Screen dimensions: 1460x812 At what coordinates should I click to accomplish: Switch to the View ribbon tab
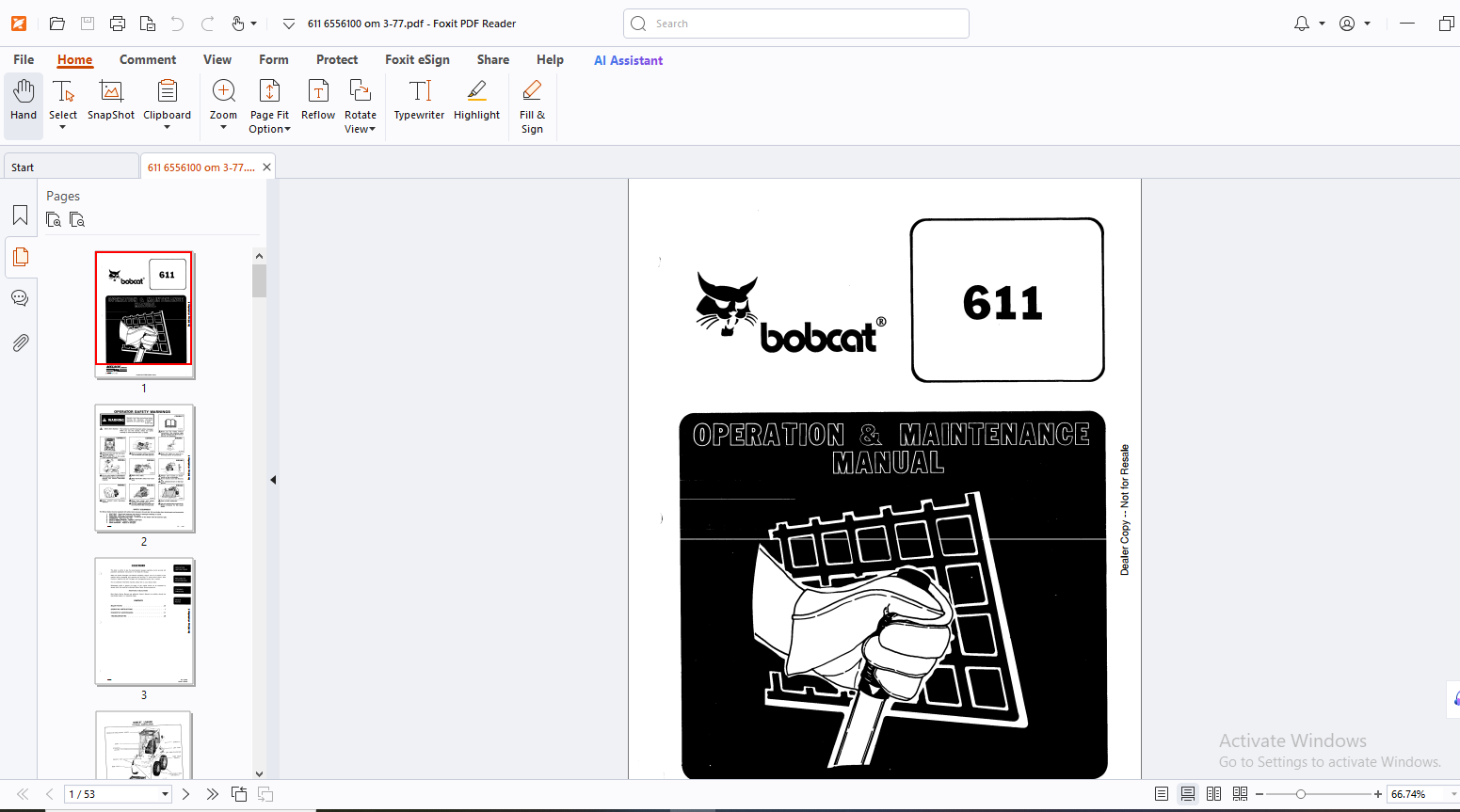click(x=217, y=59)
